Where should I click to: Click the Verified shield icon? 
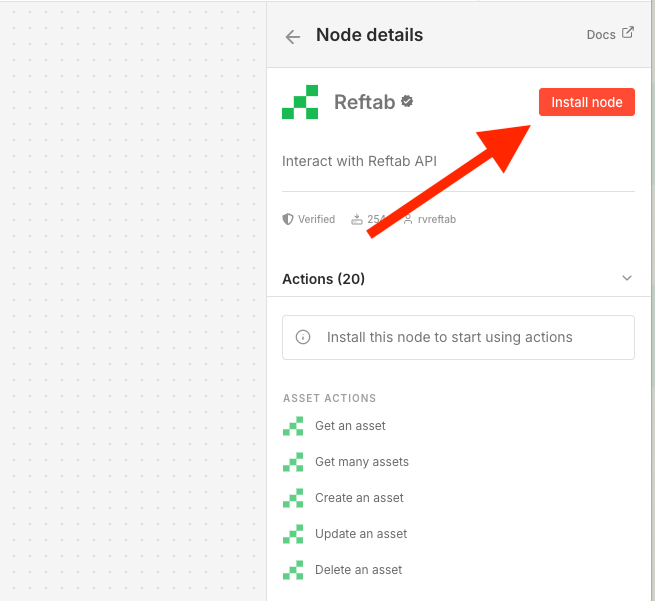point(288,219)
